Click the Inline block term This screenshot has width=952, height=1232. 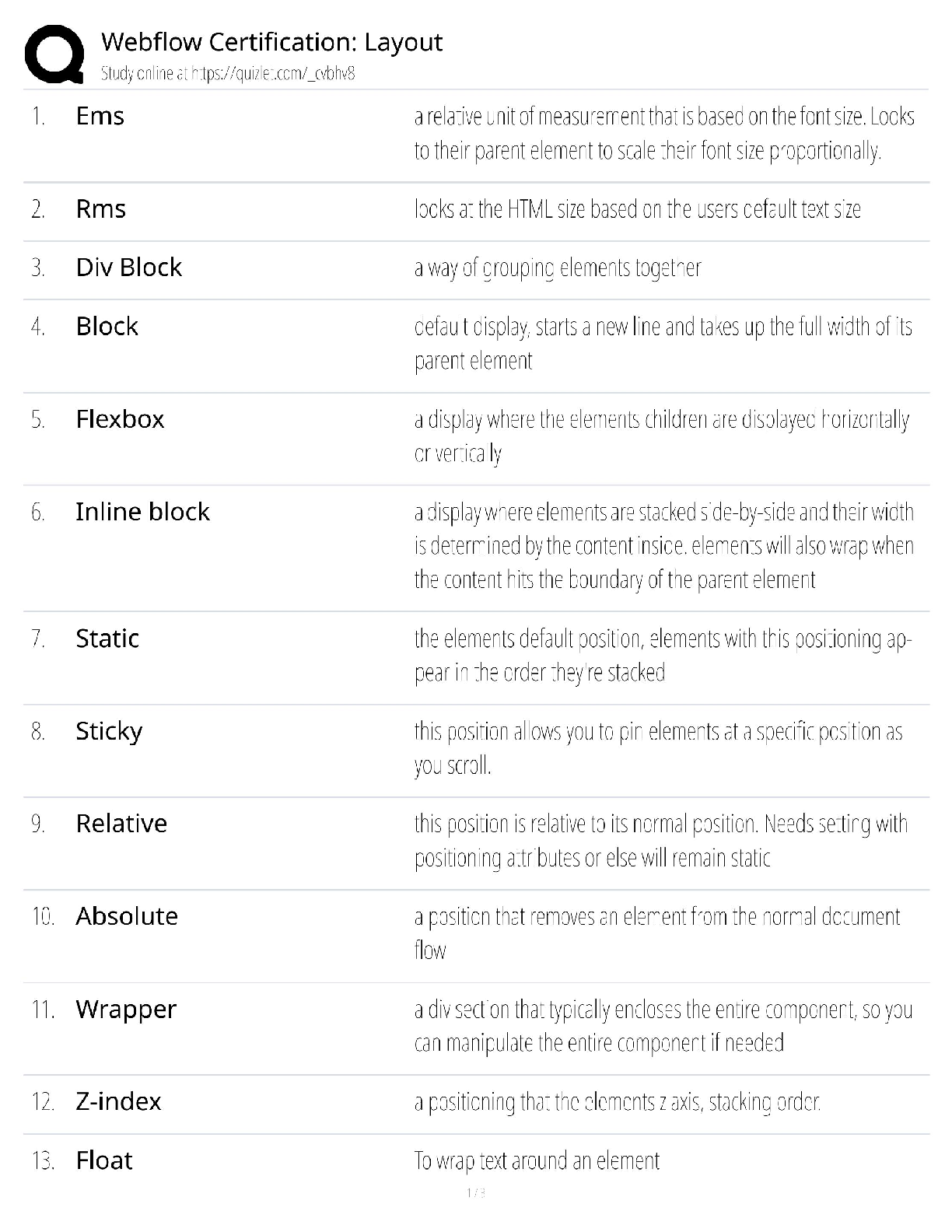click(x=142, y=512)
